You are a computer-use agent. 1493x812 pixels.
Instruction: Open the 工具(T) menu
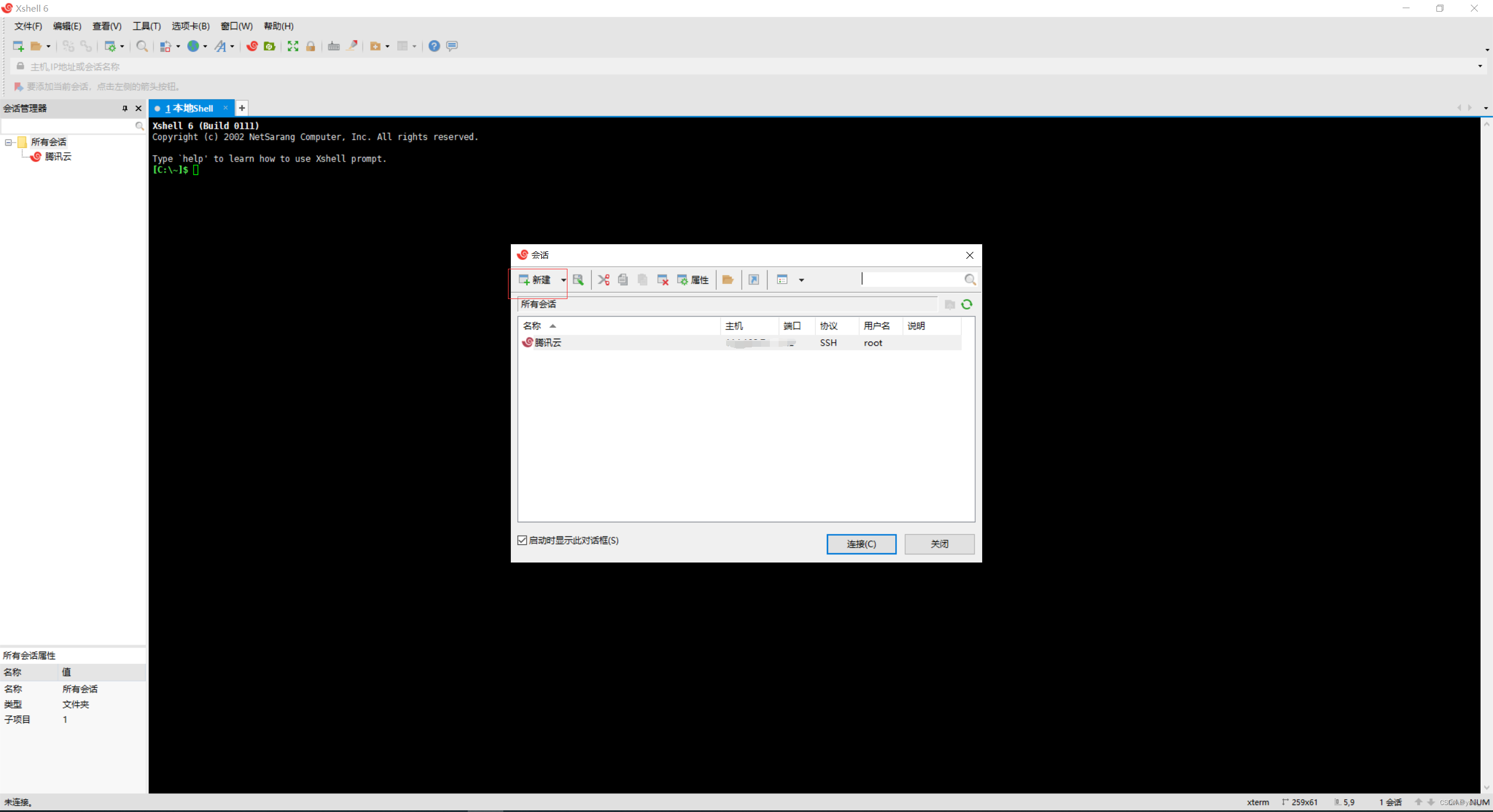tap(146, 26)
